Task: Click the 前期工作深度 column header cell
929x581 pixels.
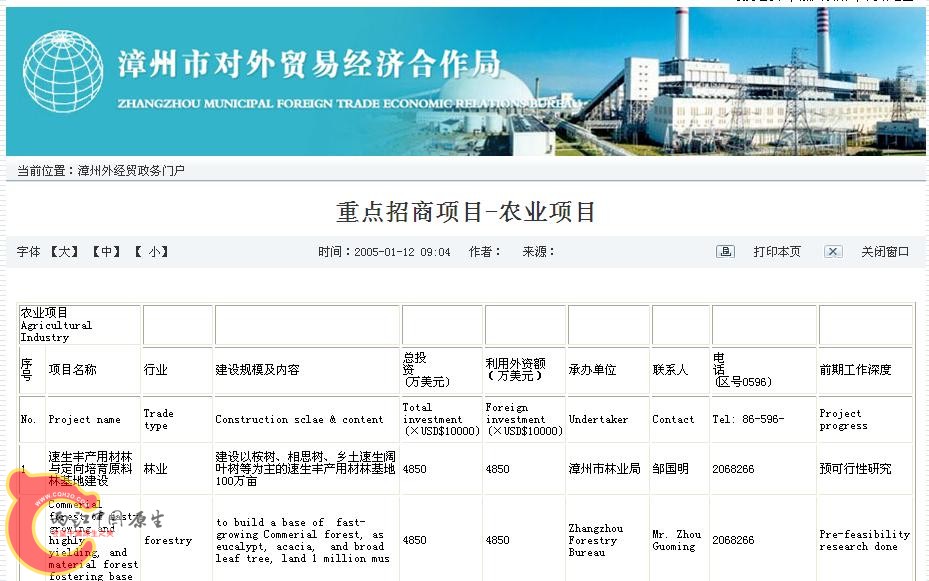Action: point(854,370)
